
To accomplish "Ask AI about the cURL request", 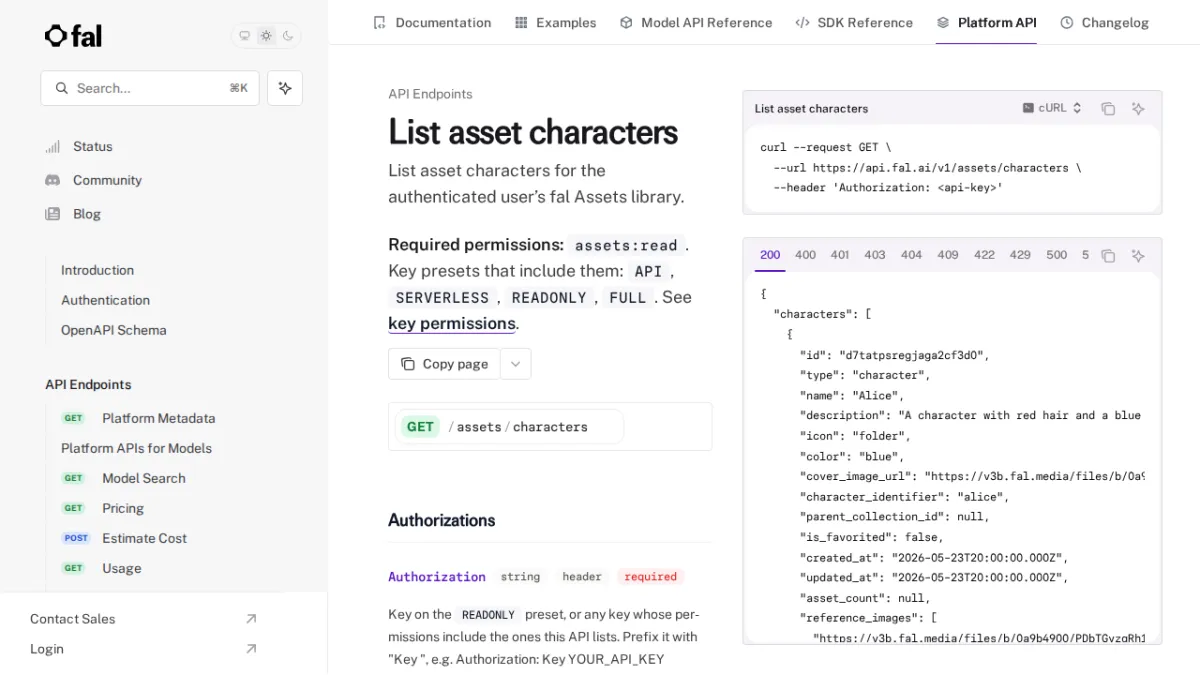I will [1138, 108].
